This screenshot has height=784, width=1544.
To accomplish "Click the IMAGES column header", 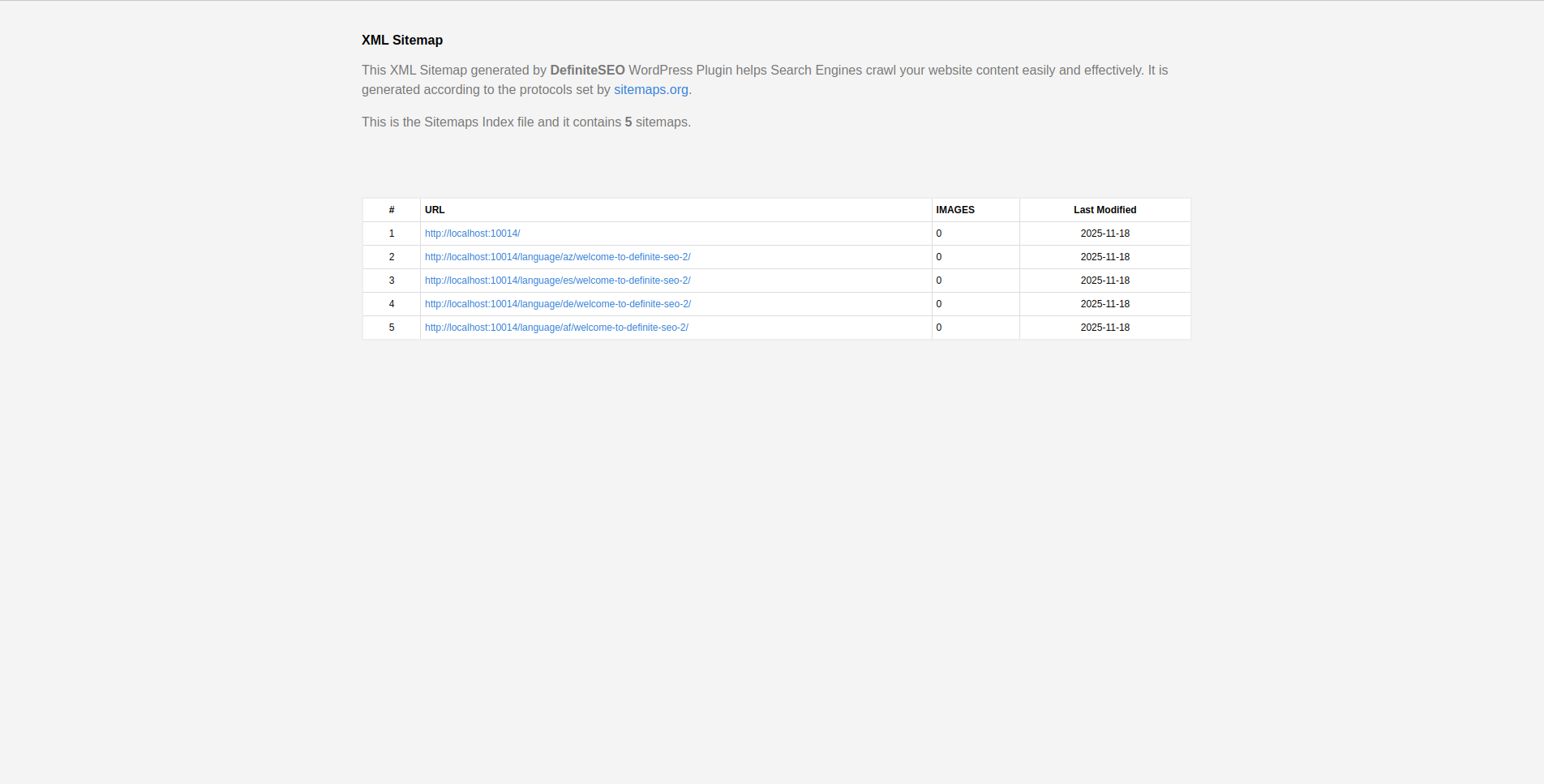I will coord(955,210).
